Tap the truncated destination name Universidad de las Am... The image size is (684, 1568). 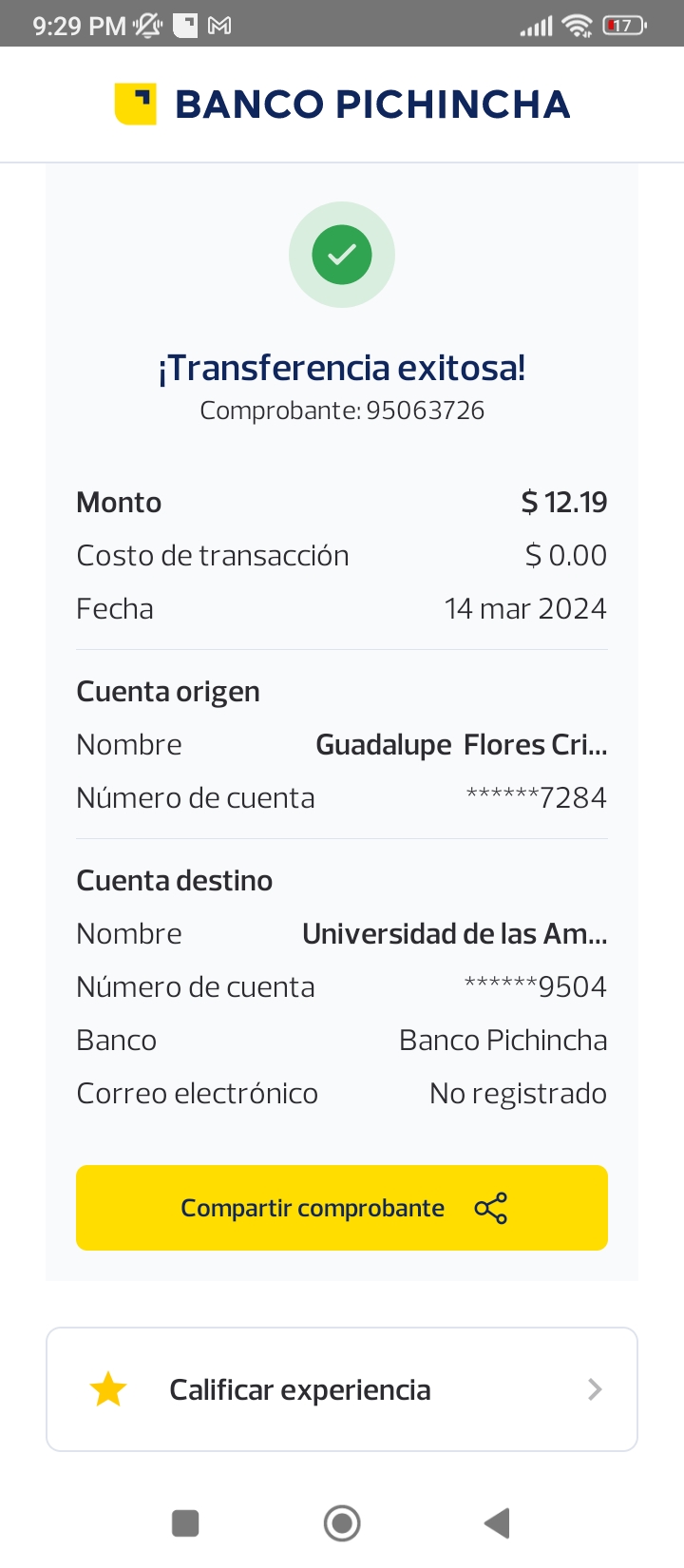(454, 934)
